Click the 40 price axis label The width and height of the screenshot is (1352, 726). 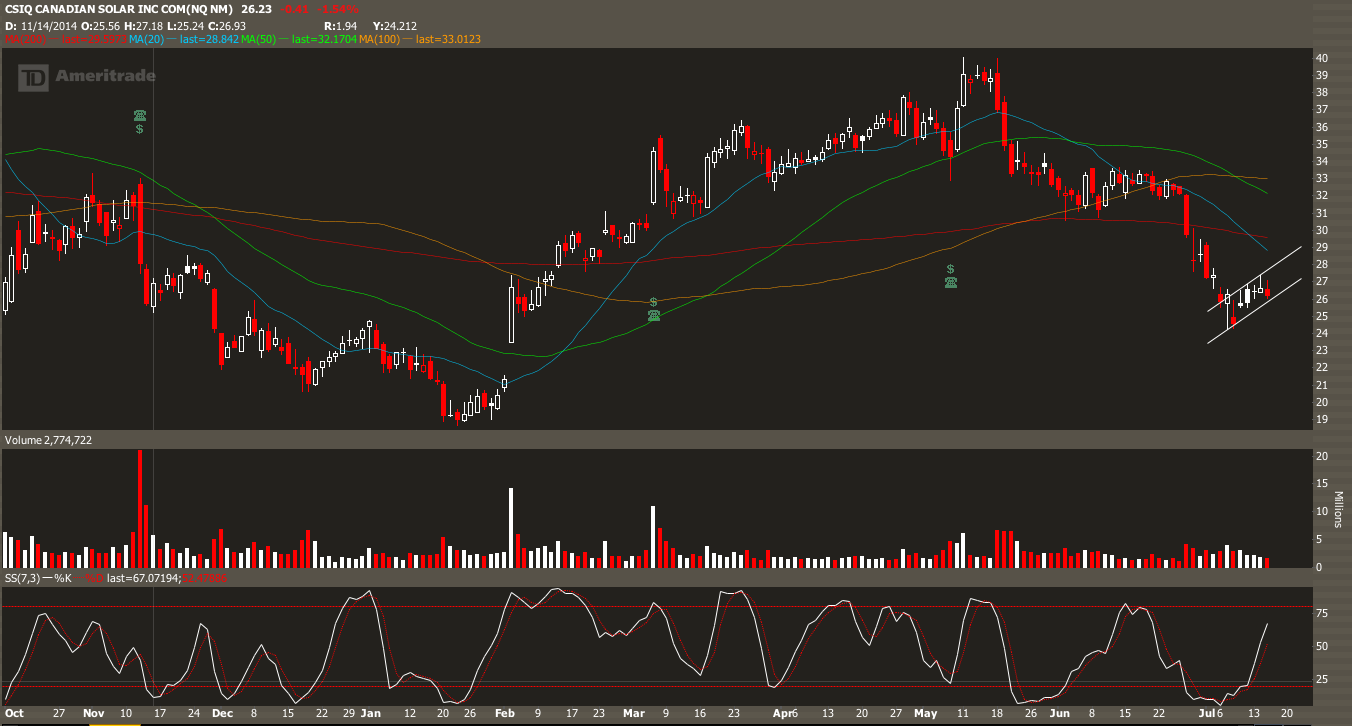1322,58
